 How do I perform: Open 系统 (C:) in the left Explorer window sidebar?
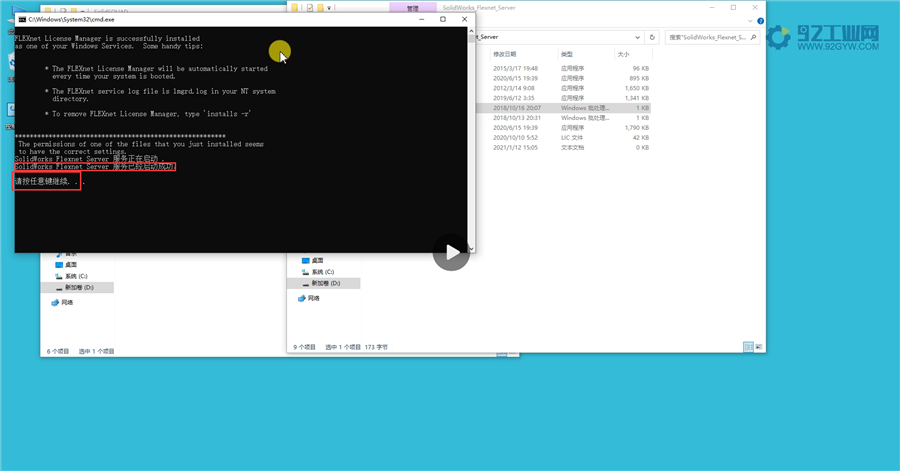click(x=71, y=276)
